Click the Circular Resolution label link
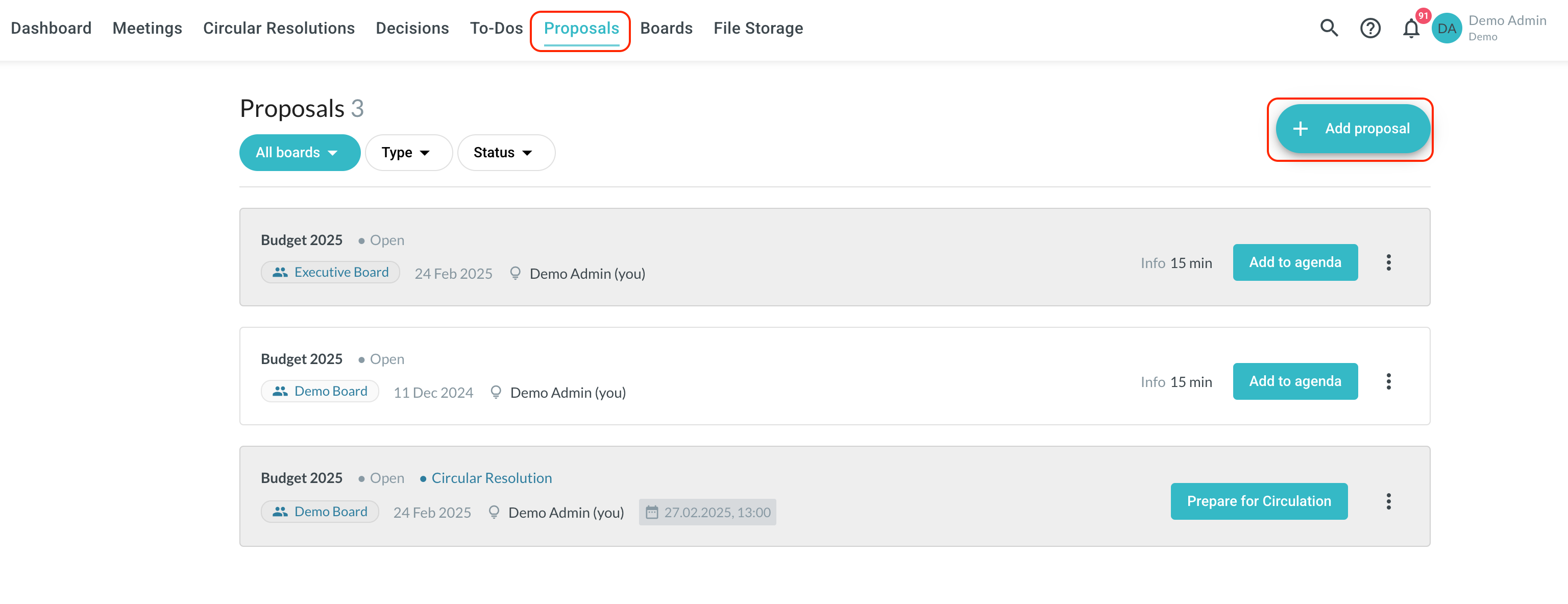Screen dimensions: 1568x604 491,478
